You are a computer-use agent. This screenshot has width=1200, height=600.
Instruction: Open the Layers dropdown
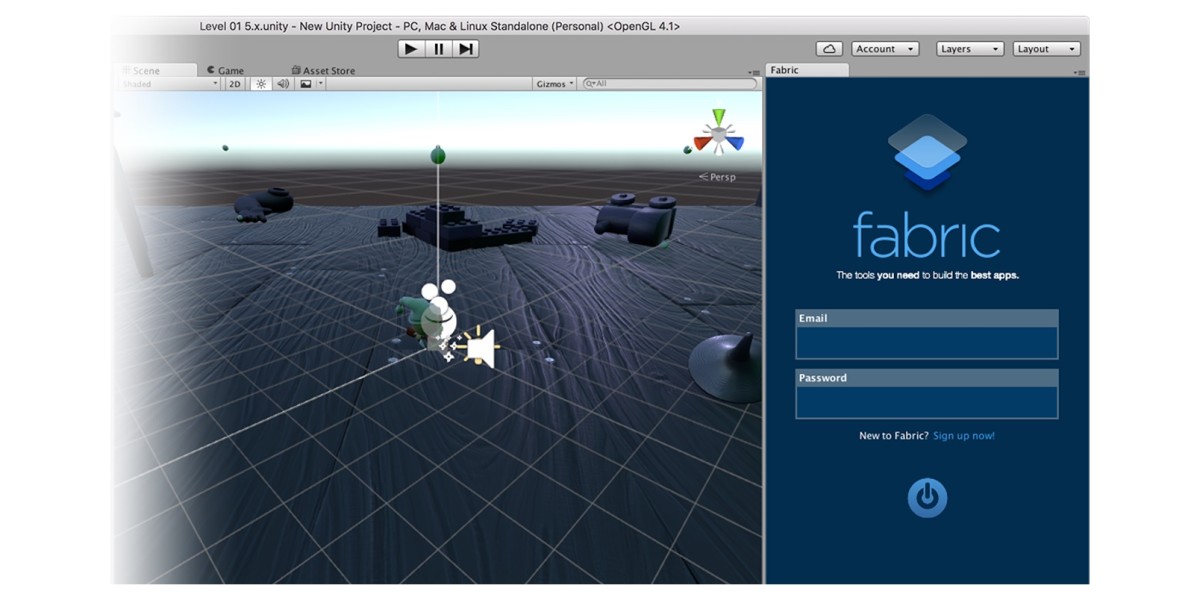point(970,49)
